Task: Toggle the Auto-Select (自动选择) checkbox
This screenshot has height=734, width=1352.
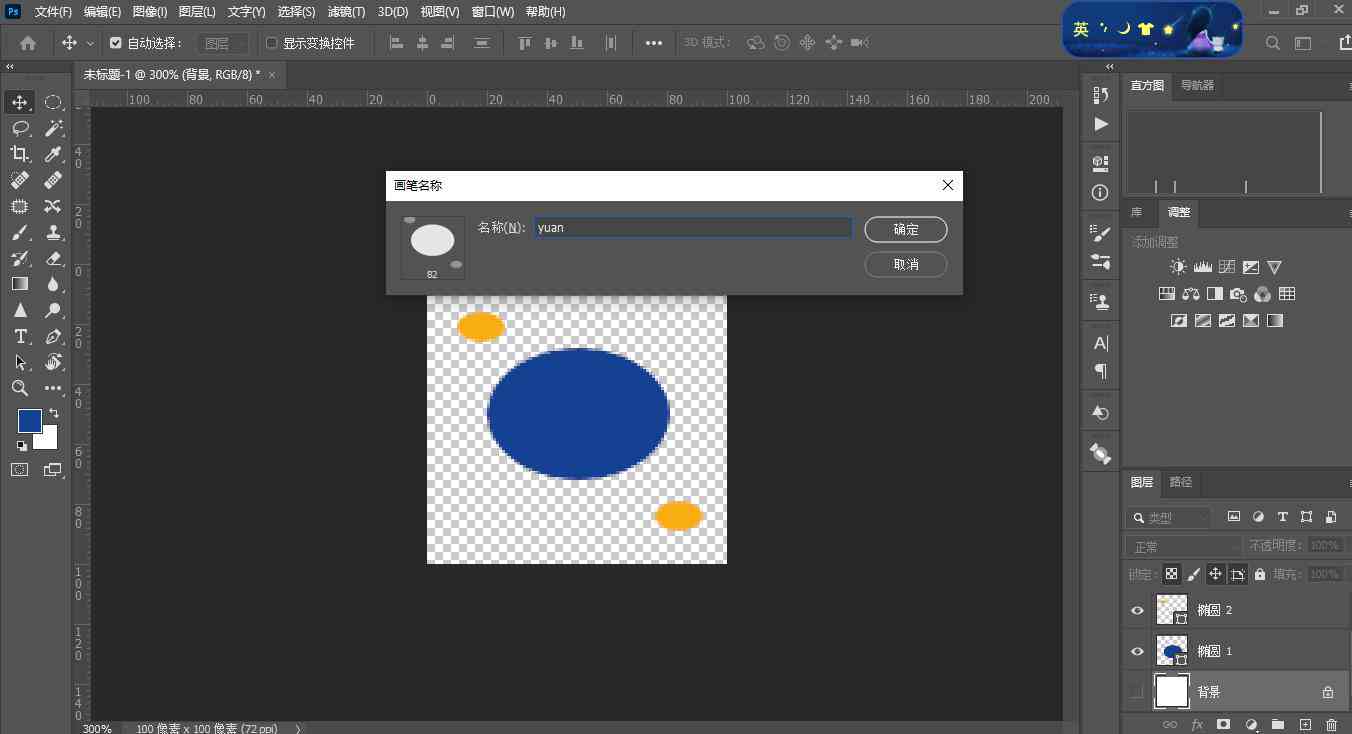Action: (x=116, y=43)
